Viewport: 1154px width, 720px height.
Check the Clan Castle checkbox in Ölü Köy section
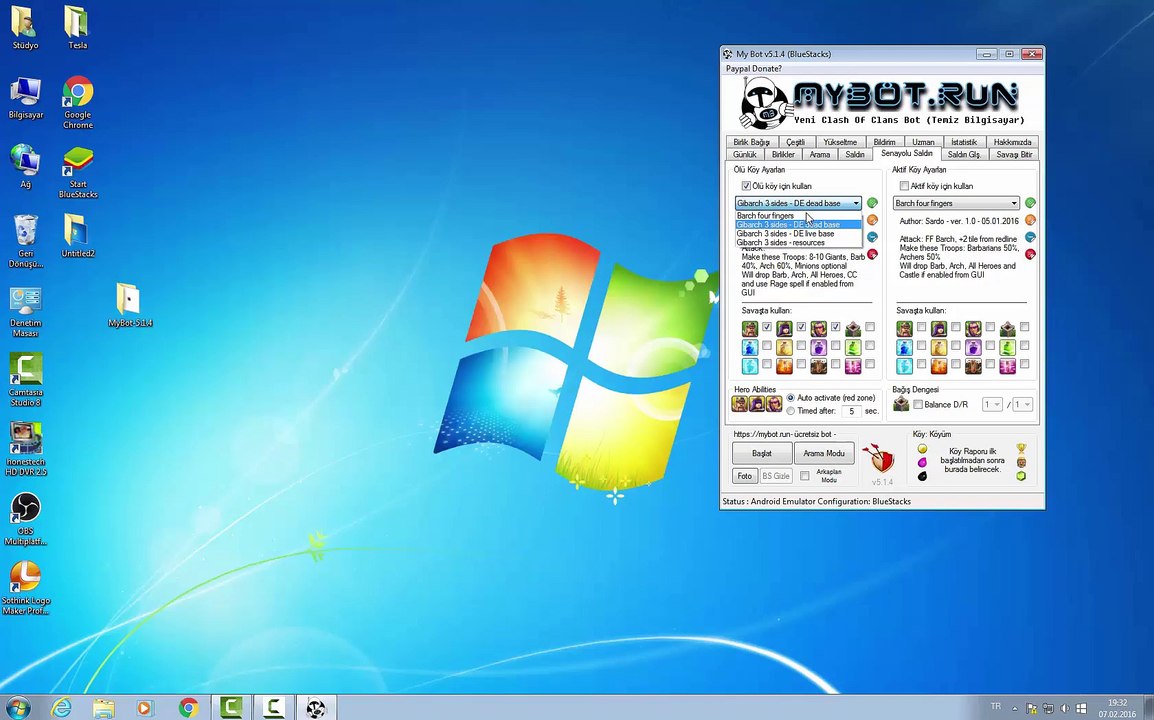[x=870, y=327]
